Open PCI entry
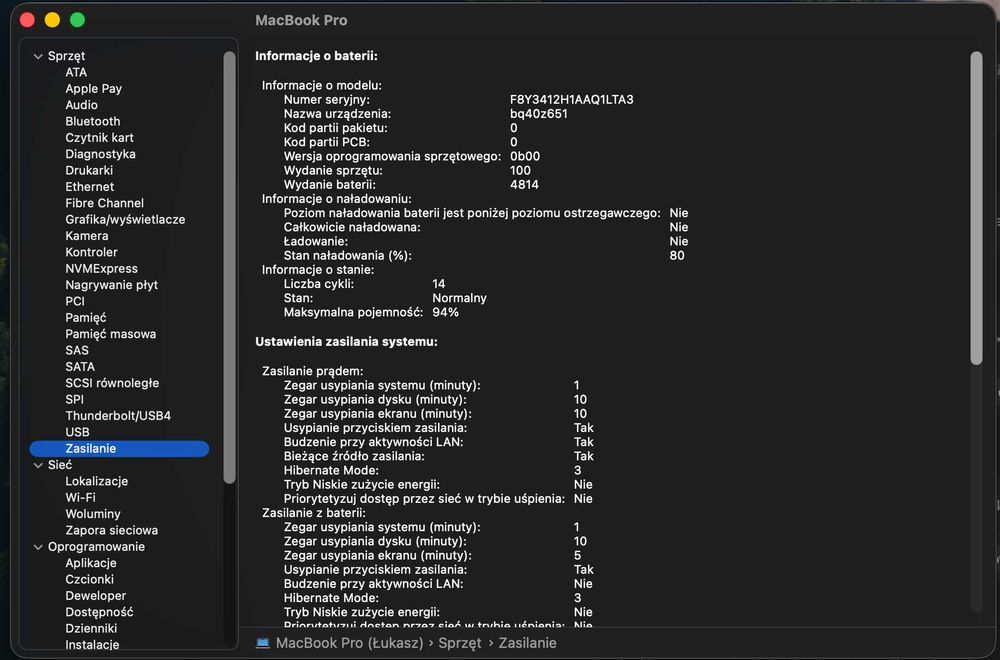This screenshot has height=660, width=1000. (x=74, y=302)
